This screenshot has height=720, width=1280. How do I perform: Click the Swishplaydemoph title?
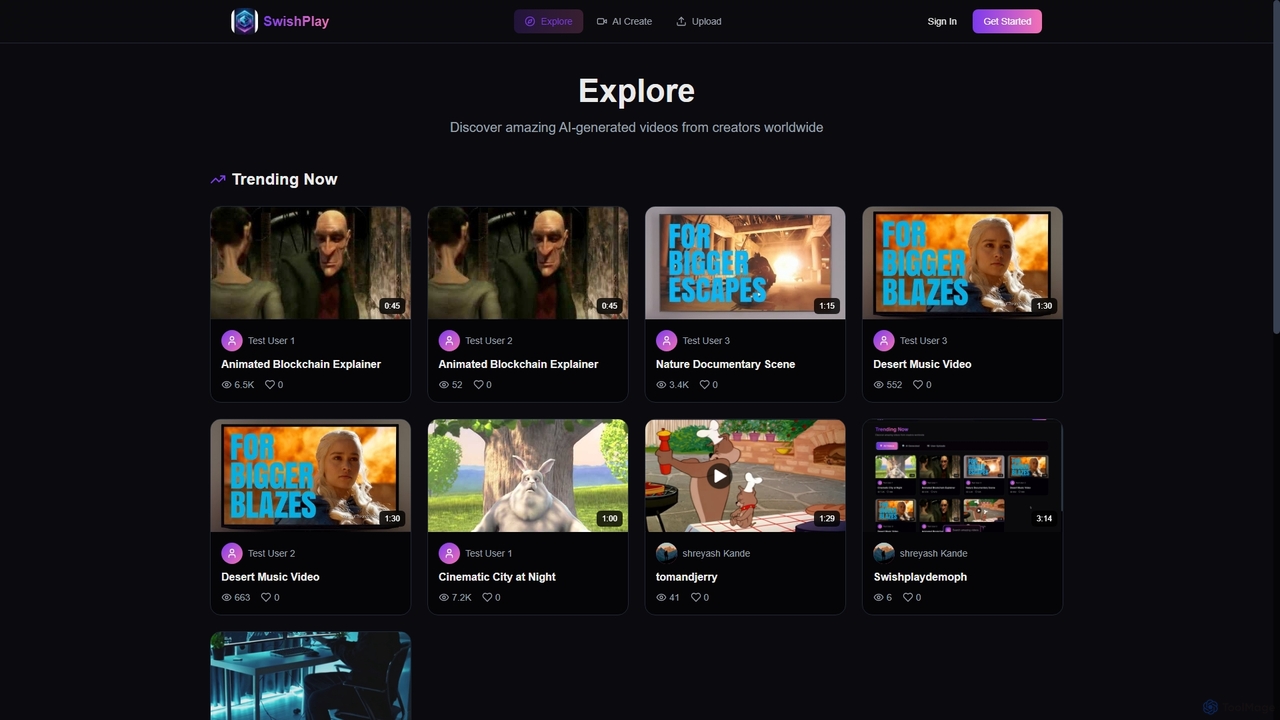[x=920, y=577]
